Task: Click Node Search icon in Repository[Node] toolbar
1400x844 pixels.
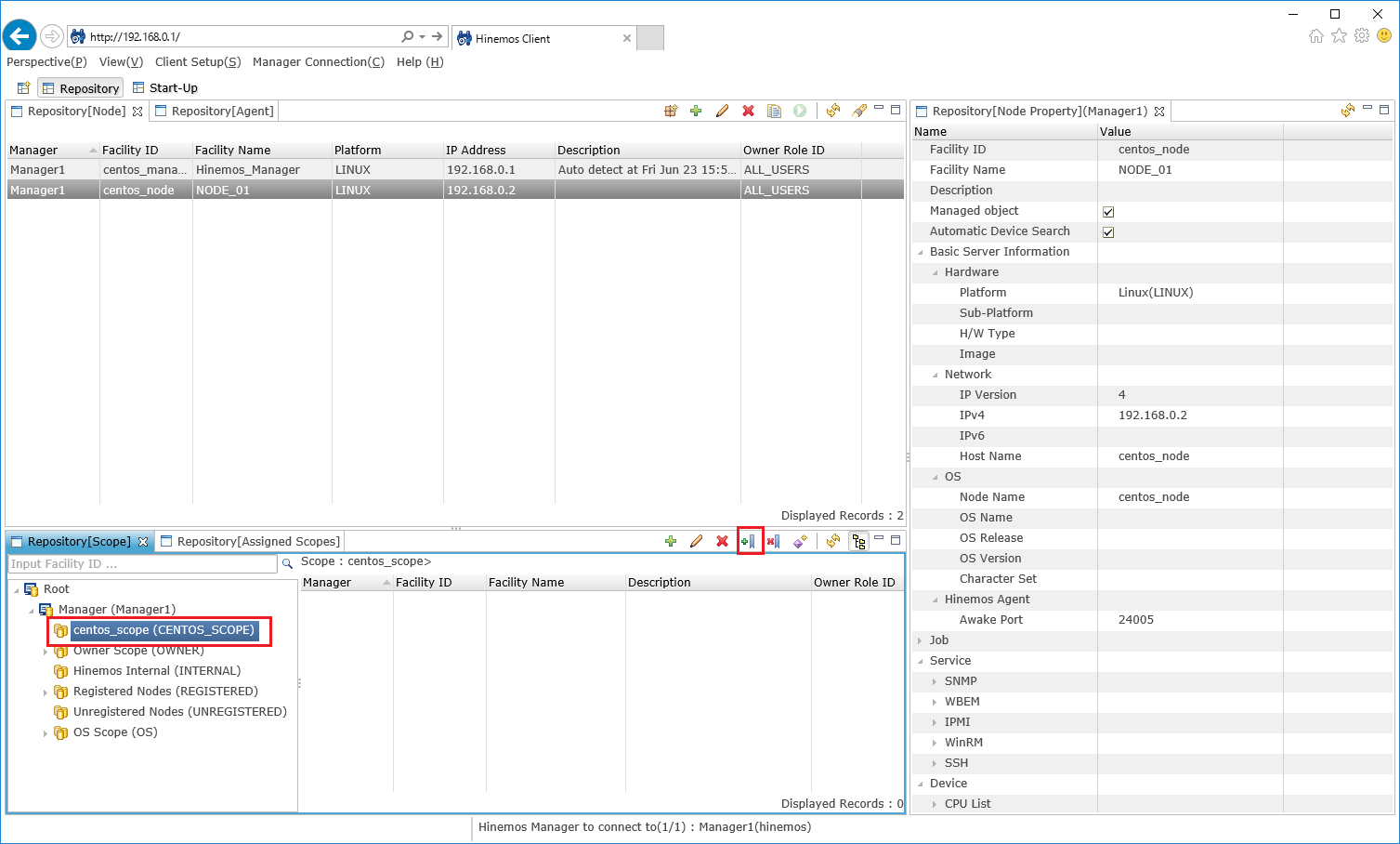Action: (x=671, y=111)
